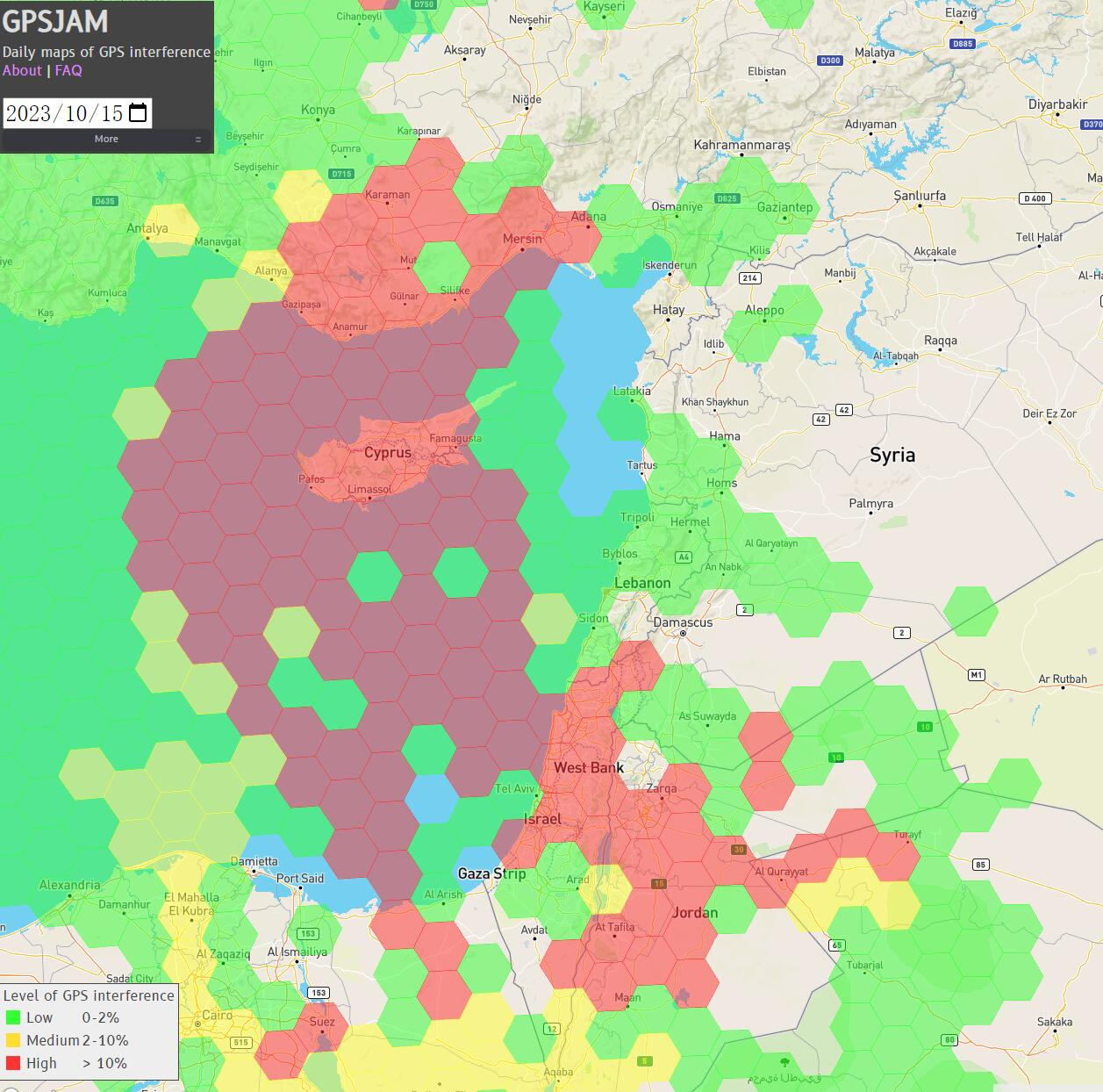1103x1092 pixels.
Task: Click the Palmyra label
Action: pyautogui.click(x=870, y=504)
